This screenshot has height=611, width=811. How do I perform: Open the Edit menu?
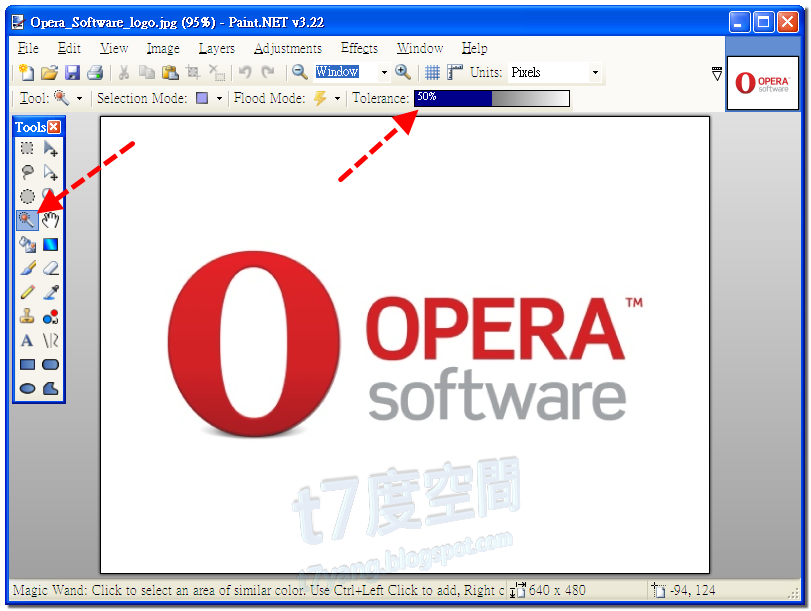(x=69, y=48)
